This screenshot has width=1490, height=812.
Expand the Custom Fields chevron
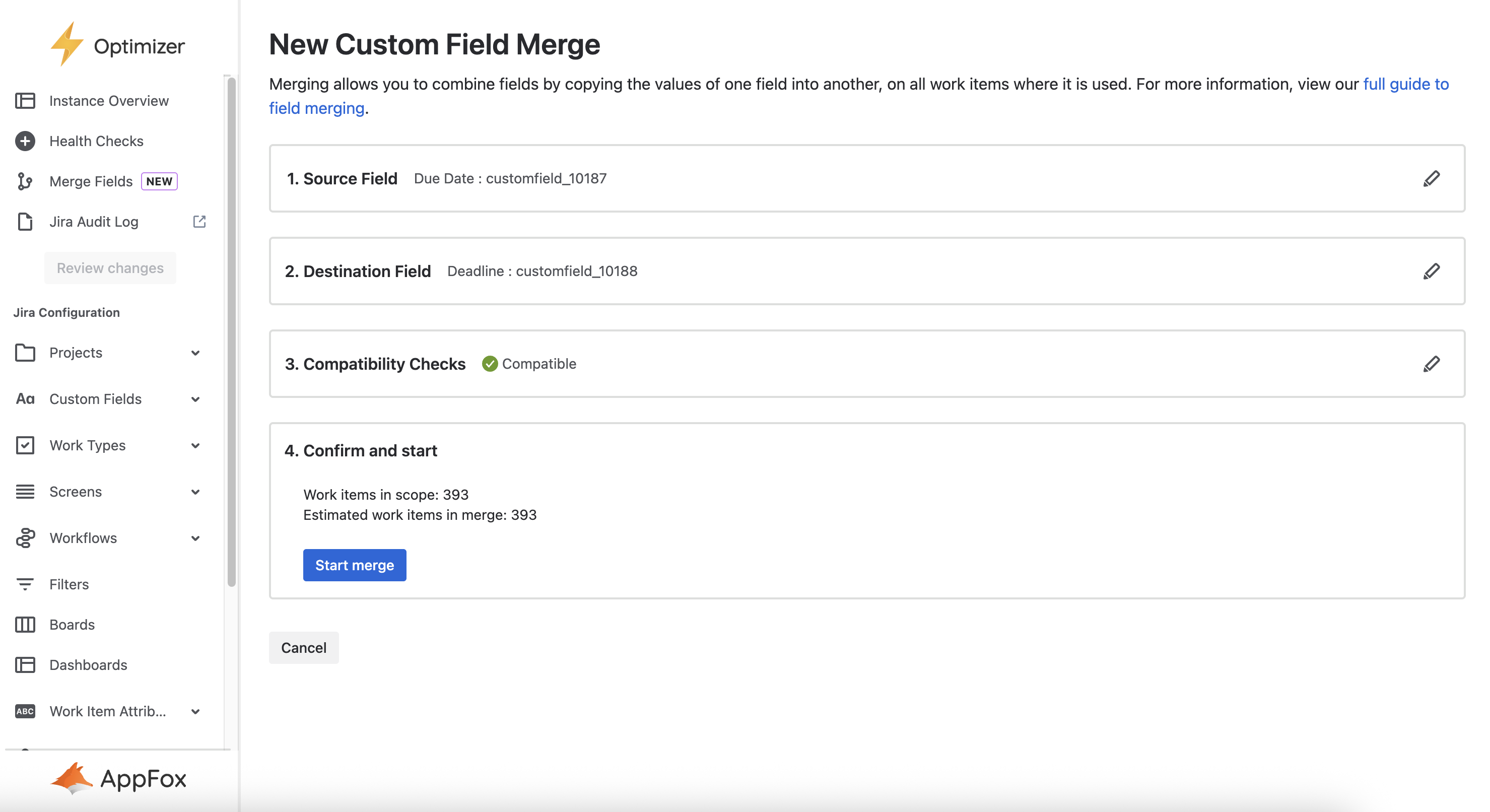coord(195,399)
